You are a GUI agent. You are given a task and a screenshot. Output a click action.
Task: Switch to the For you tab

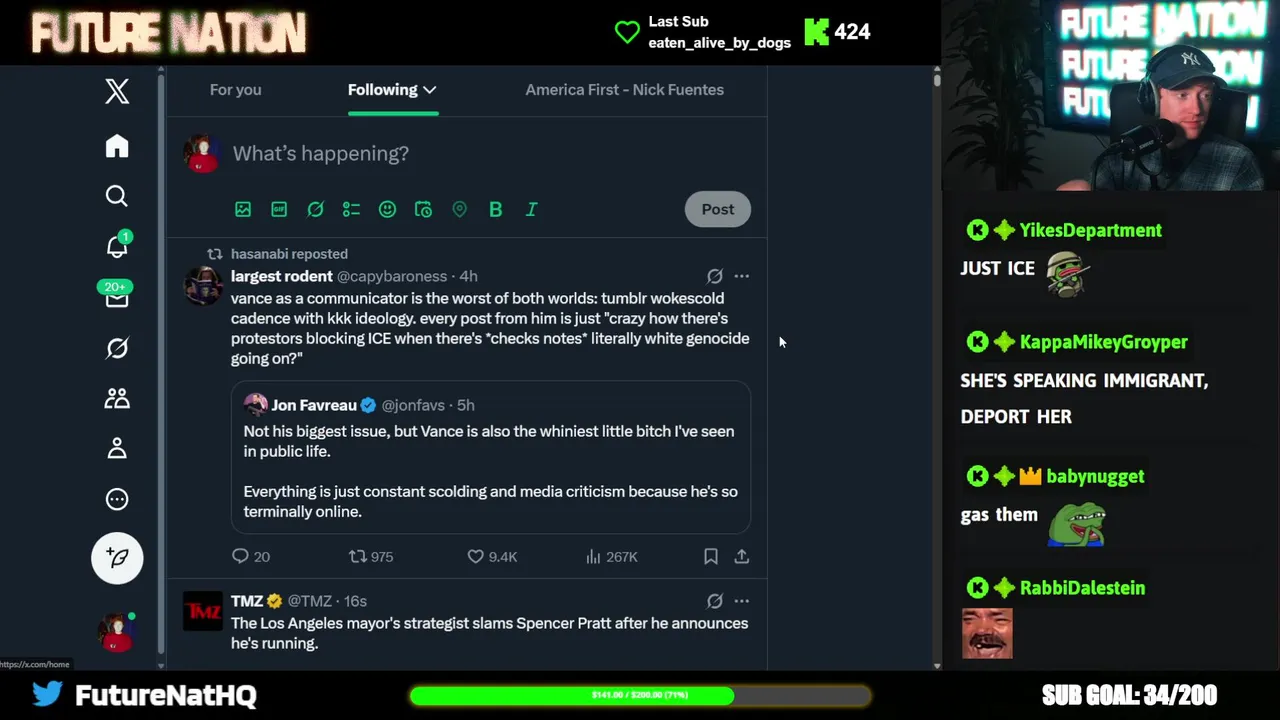tap(236, 90)
